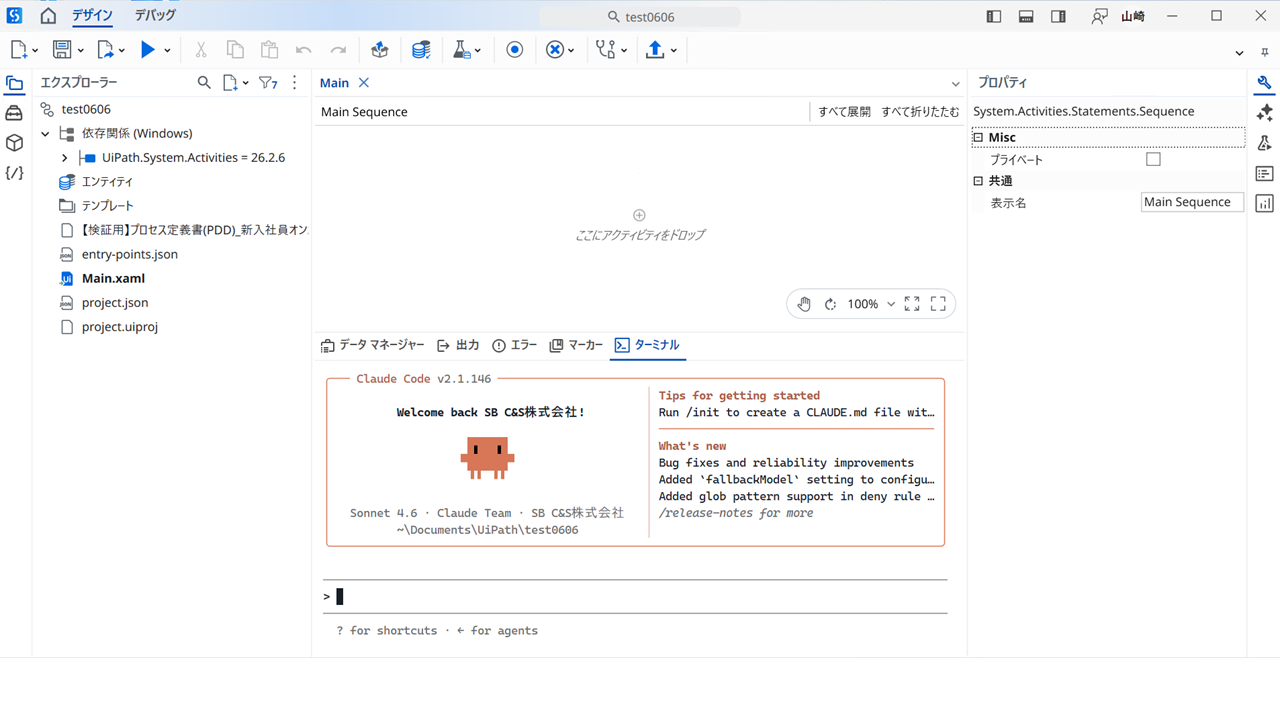Collapse the Misc property group

(978, 137)
